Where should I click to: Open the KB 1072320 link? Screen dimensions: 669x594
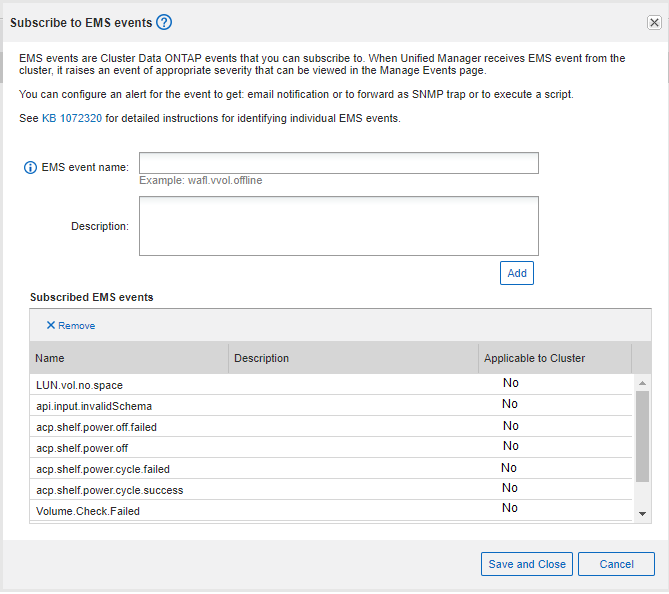pyautogui.click(x=72, y=119)
